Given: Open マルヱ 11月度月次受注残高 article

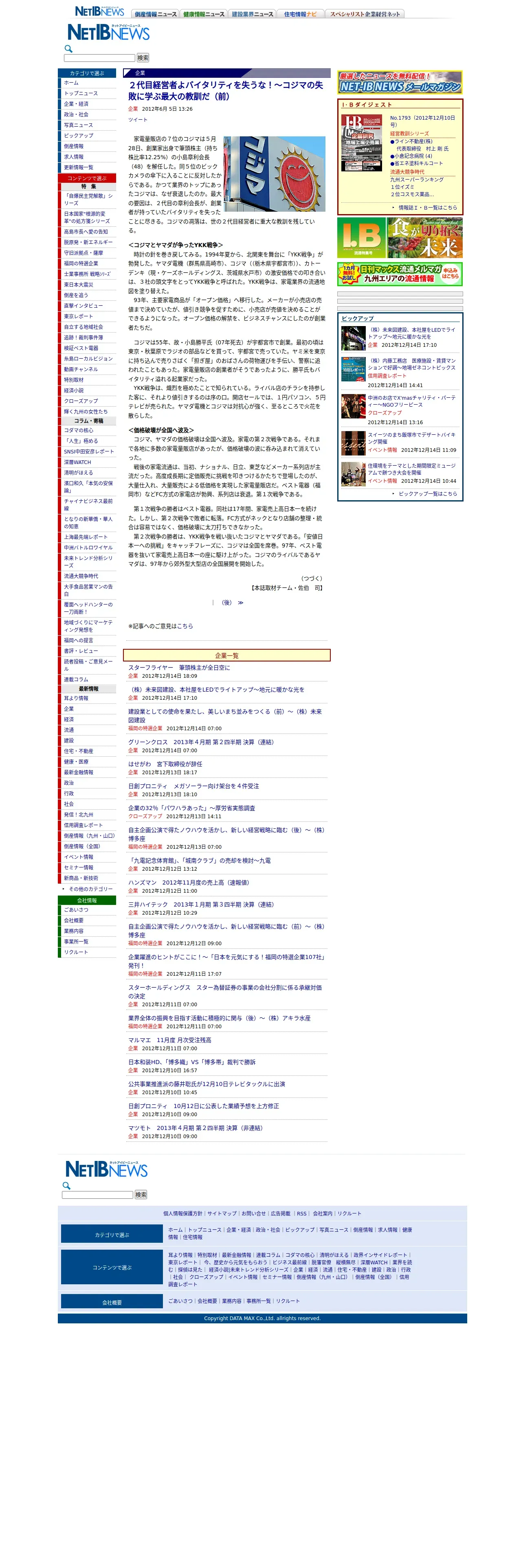Looking at the screenshot, I should 170,1040.
